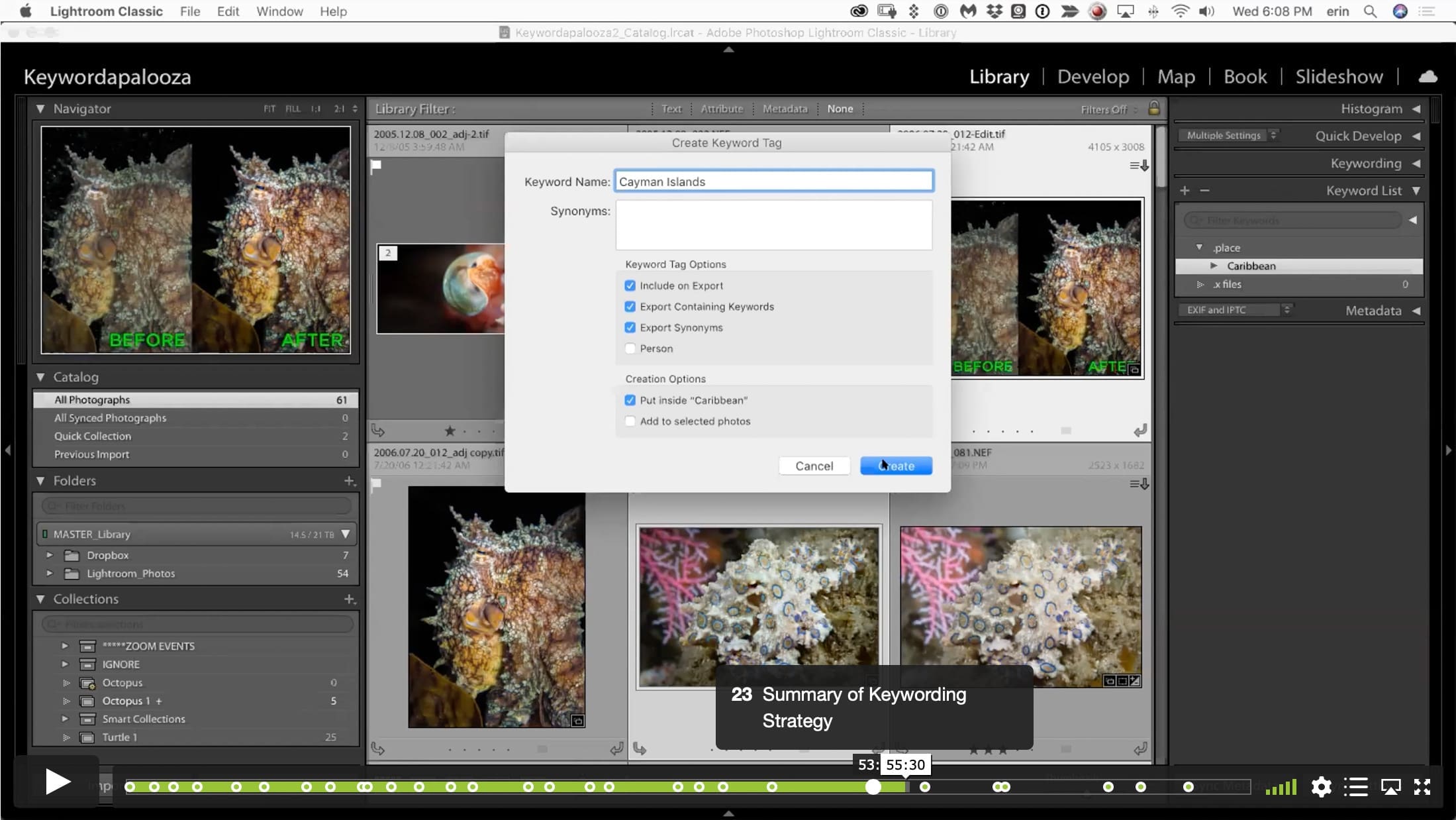Cancel the Create Keyword Tag dialog
The width and height of the screenshot is (1456, 820).
click(814, 466)
